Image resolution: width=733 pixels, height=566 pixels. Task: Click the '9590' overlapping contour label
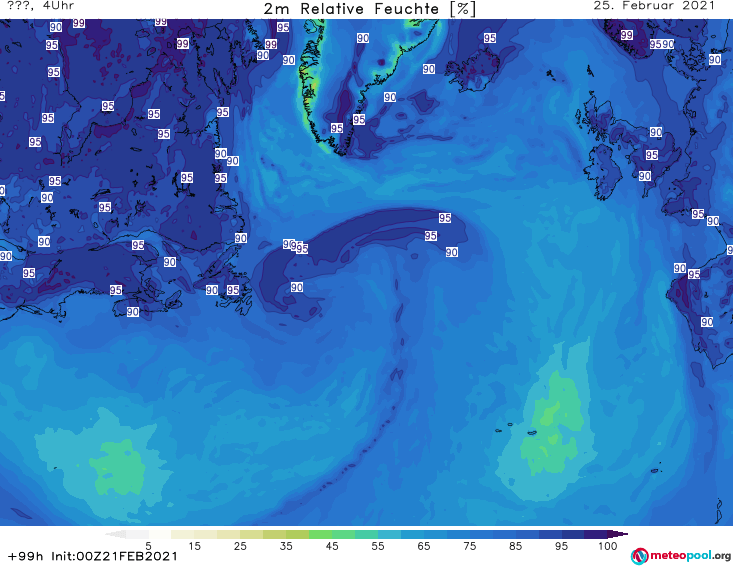[x=662, y=44]
